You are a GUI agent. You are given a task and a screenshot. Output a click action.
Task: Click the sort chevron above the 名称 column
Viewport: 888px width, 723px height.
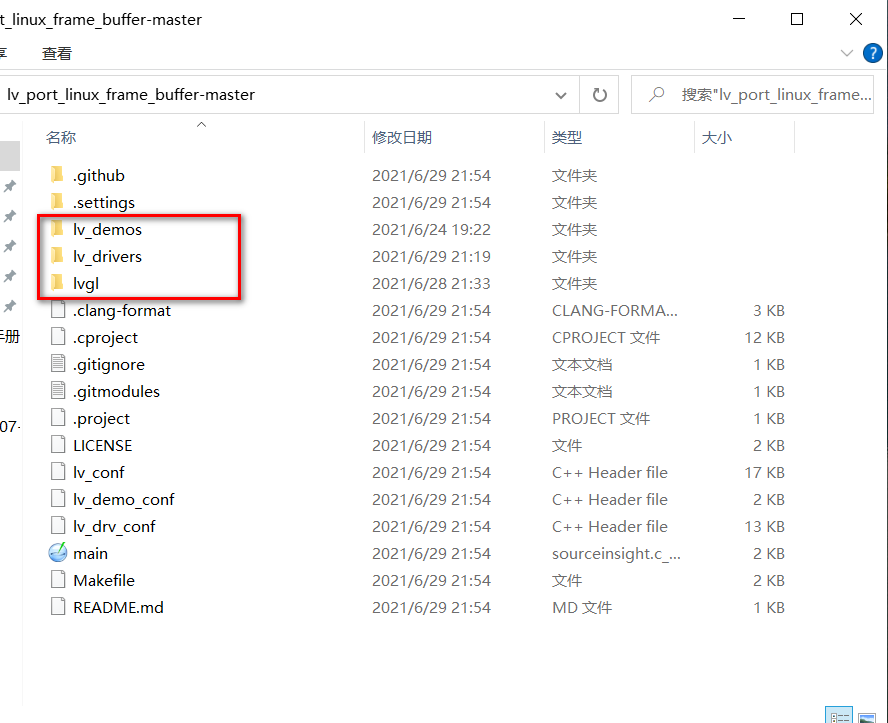point(200,124)
